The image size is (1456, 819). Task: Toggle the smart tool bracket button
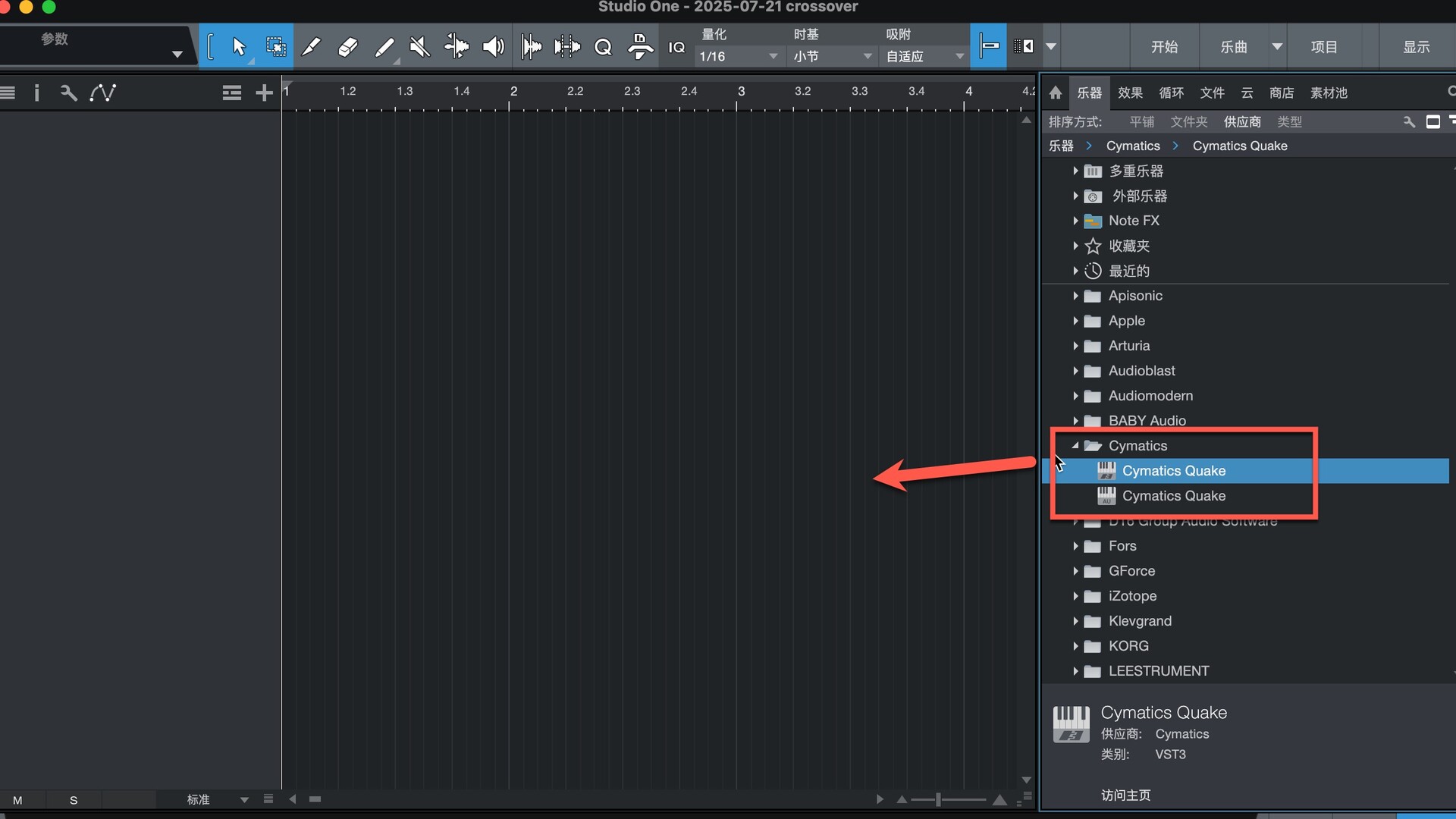[x=210, y=47]
